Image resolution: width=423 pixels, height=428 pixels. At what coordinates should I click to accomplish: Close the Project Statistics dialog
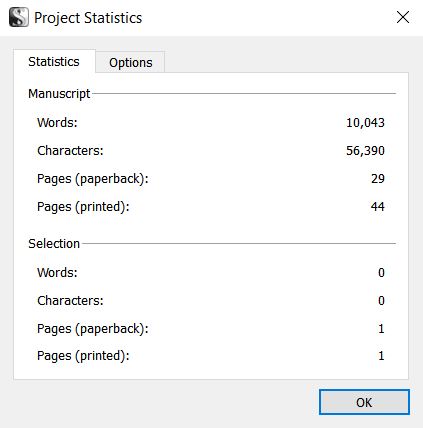[x=403, y=17]
